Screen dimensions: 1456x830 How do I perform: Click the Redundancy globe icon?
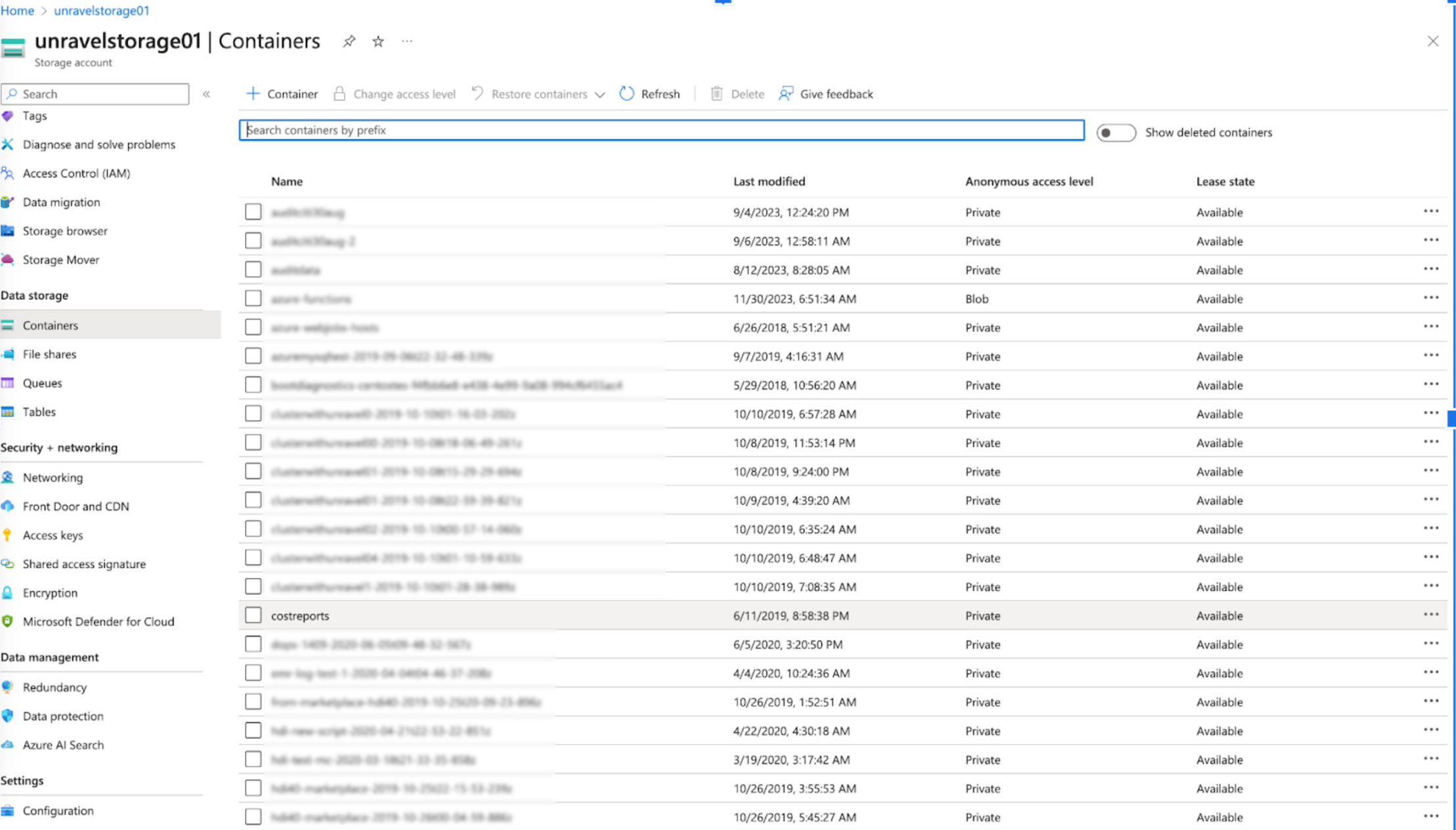tap(8, 688)
